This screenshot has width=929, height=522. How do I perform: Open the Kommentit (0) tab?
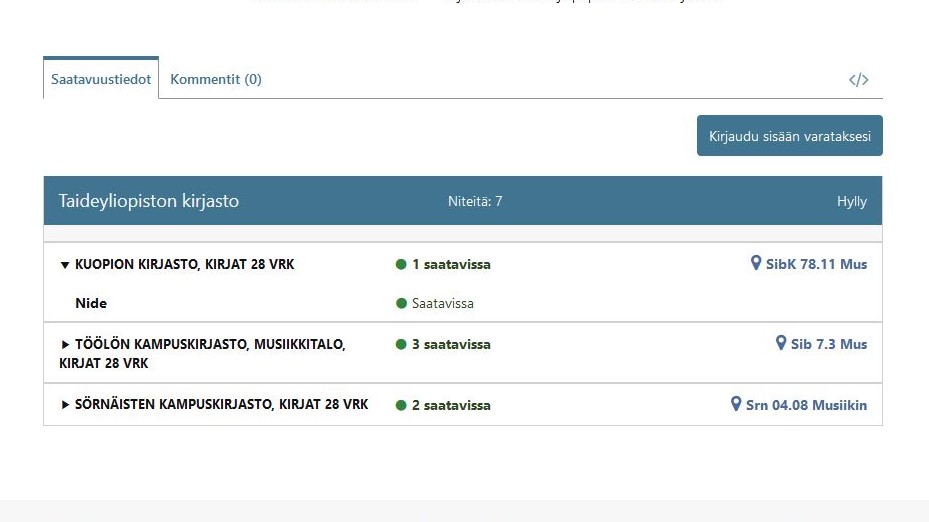[216, 79]
